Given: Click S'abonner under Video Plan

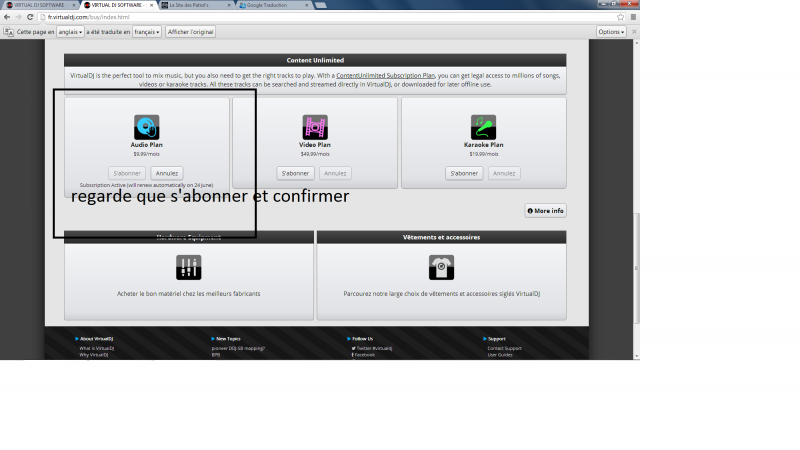Looking at the screenshot, I should pos(295,173).
